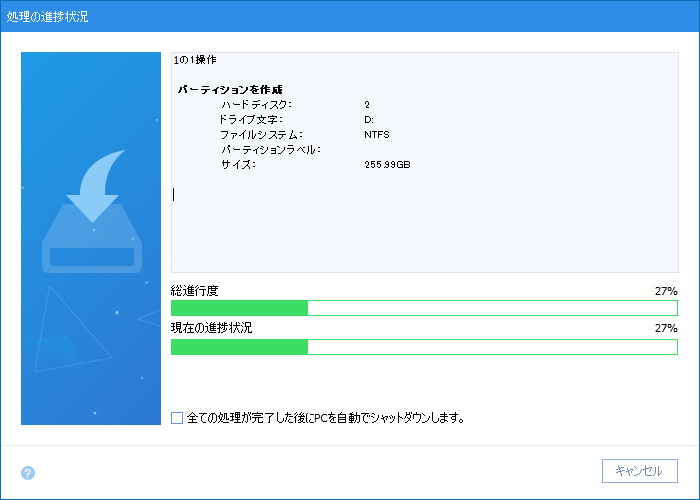Click the 27% next to 現在の進捗状況
Screen dimensions: 700x500
[x=666, y=328]
